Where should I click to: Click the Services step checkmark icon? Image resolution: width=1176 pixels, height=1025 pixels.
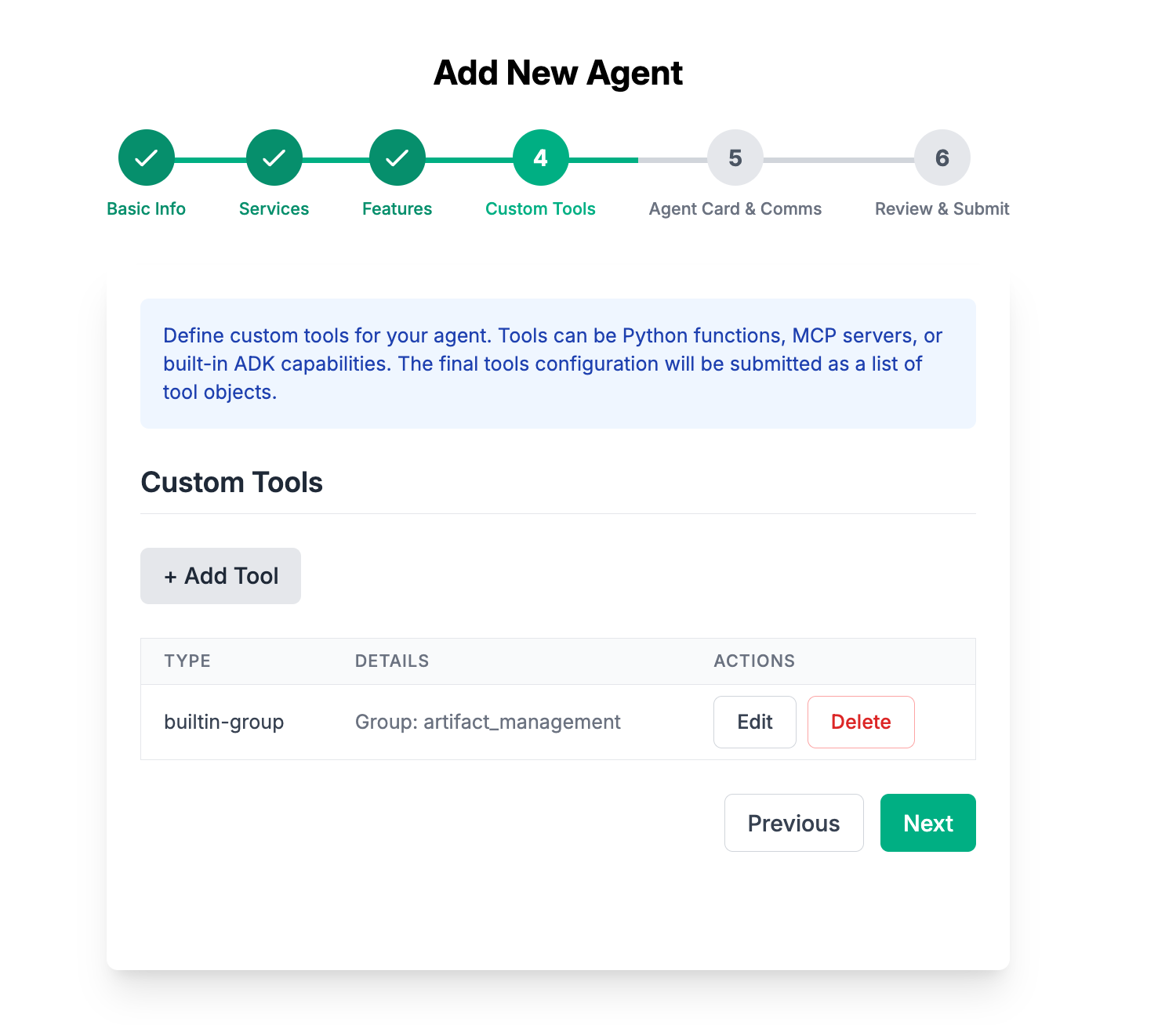274,158
